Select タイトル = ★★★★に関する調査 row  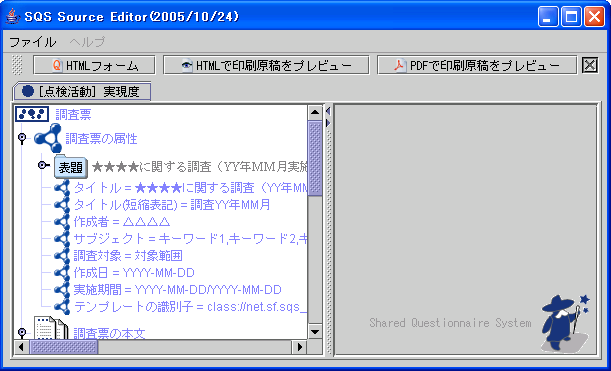(190, 188)
